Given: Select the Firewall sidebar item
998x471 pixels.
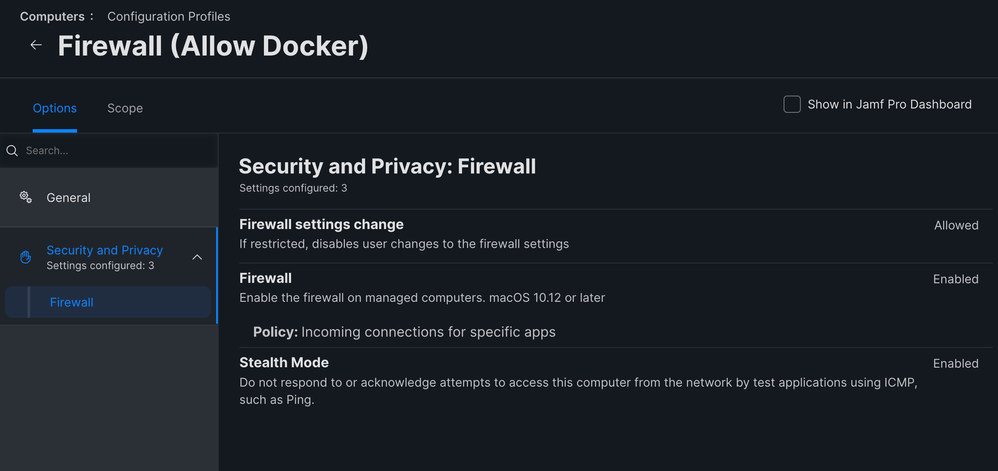Looking at the screenshot, I should [108, 302].
